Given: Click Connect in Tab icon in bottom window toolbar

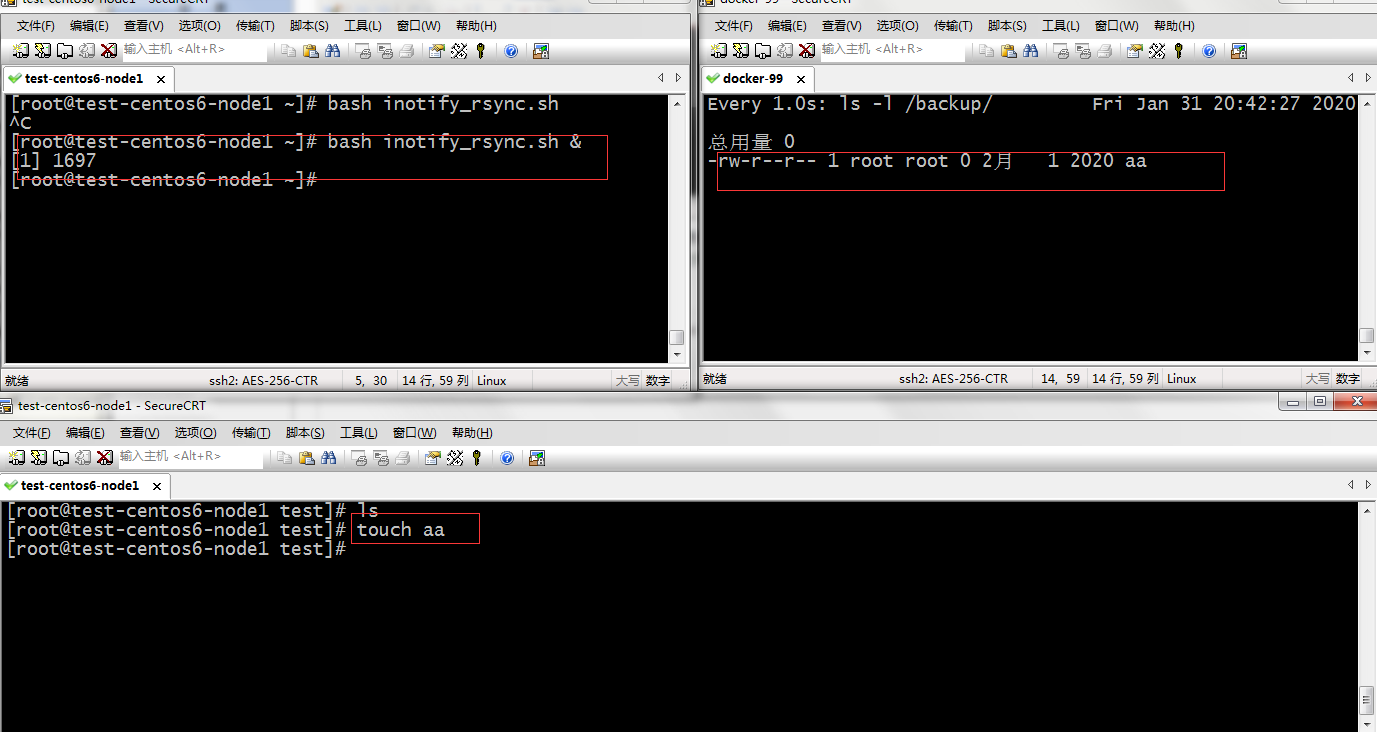Looking at the screenshot, I should pos(59,458).
